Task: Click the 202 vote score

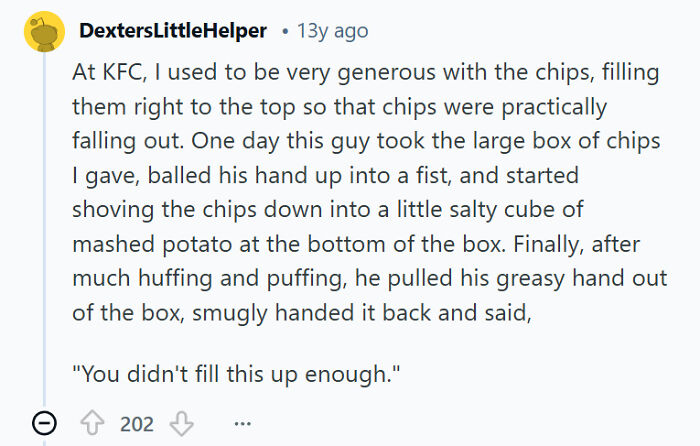Action: coord(137,423)
